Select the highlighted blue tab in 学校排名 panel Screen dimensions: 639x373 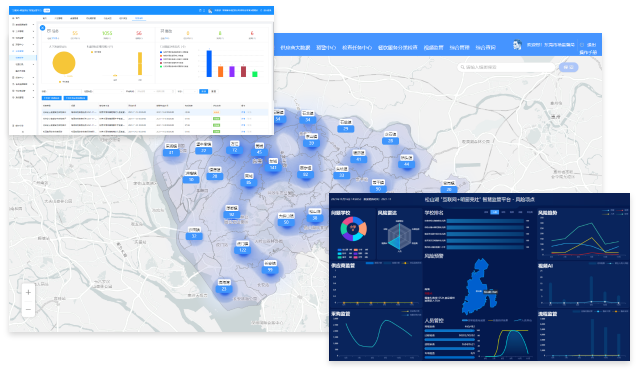pyautogui.click(x=494, y=212)
